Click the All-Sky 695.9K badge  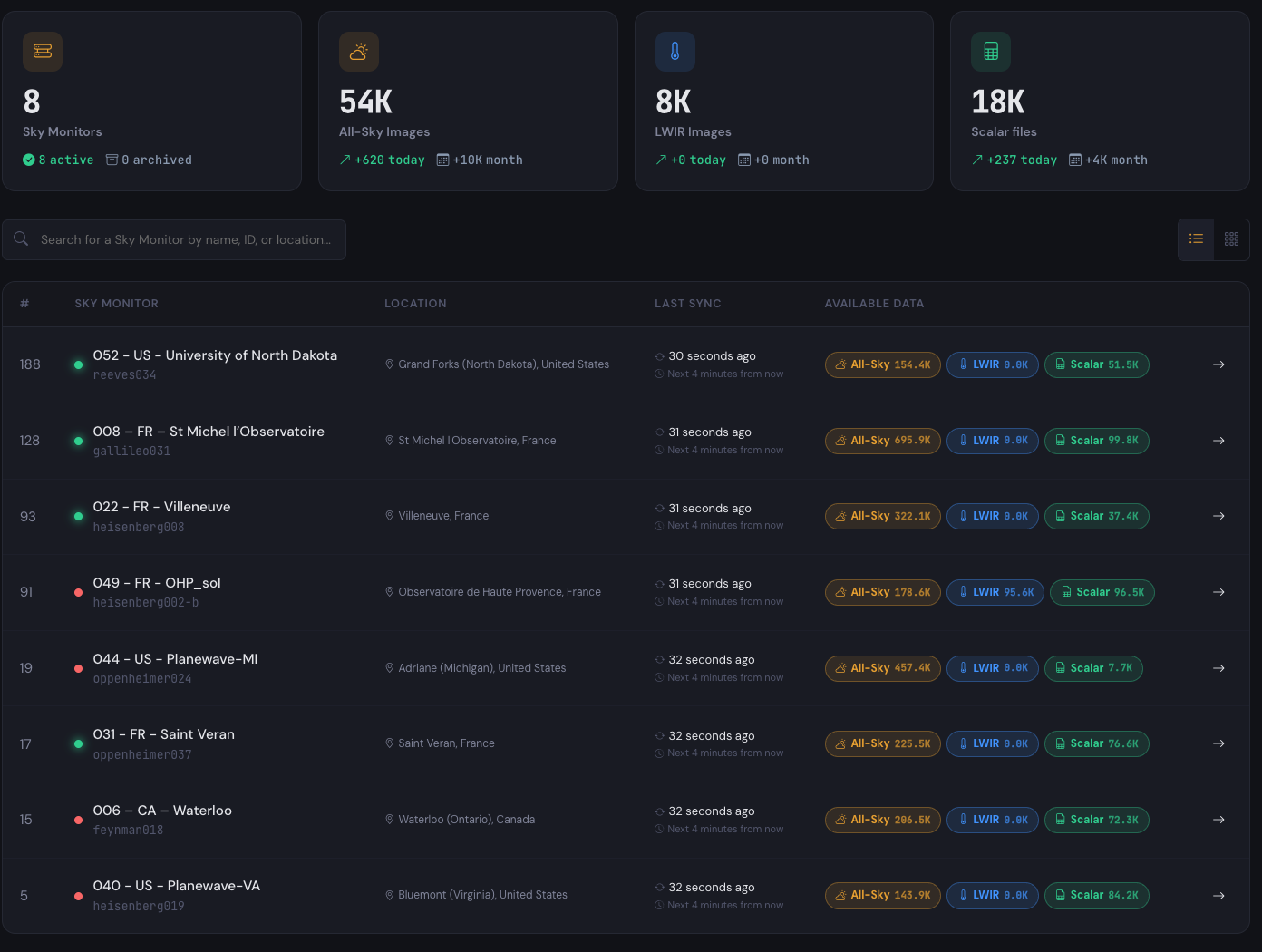pyautogui.click(x=883, y=441)
